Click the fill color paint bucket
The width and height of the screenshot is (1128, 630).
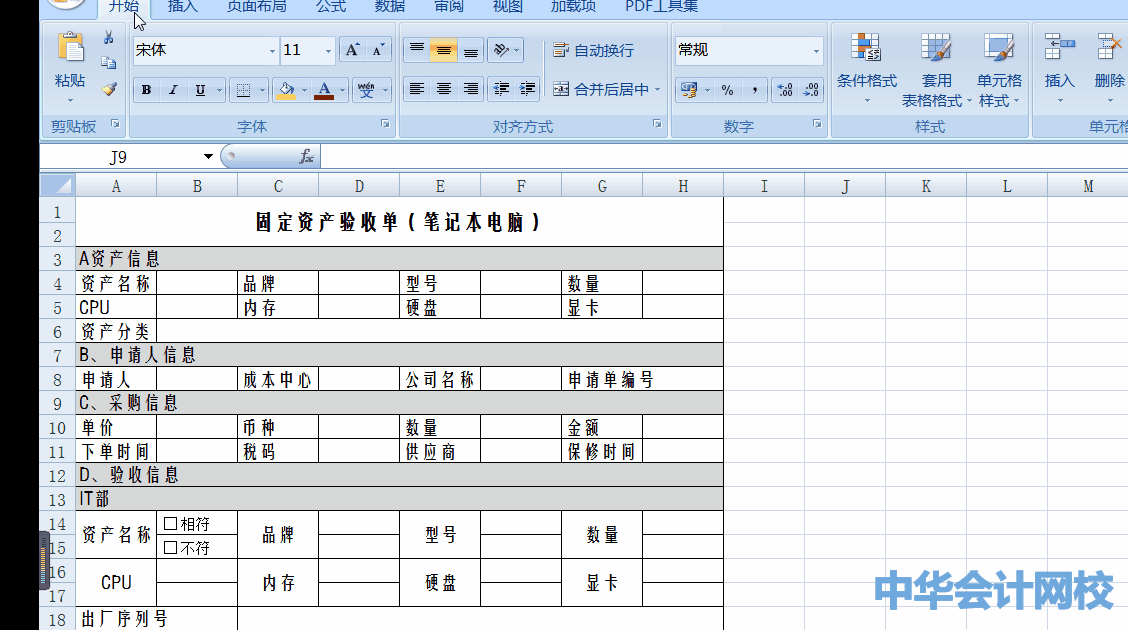(286, 90)
